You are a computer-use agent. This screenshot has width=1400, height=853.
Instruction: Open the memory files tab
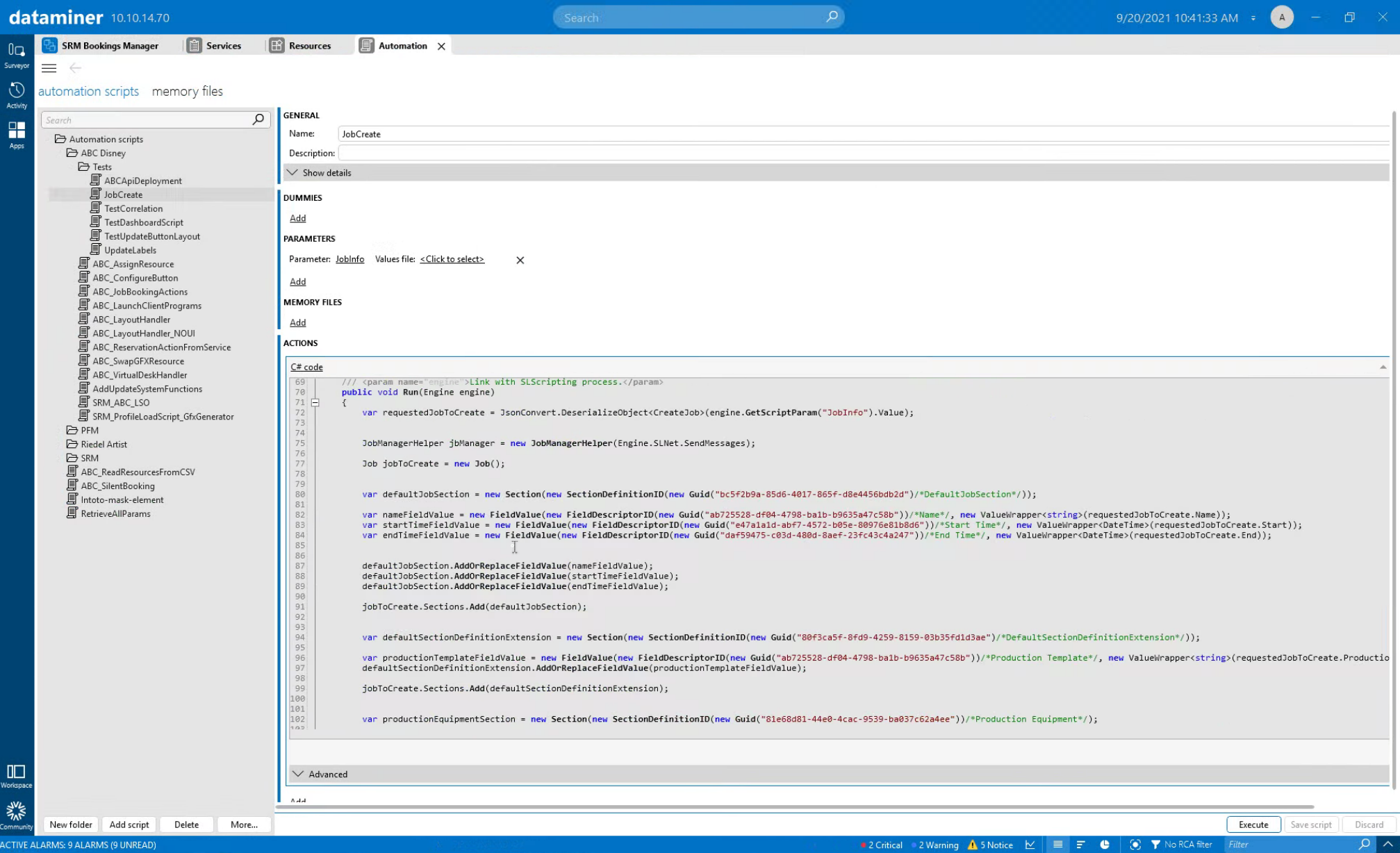(x=188, y=91)
